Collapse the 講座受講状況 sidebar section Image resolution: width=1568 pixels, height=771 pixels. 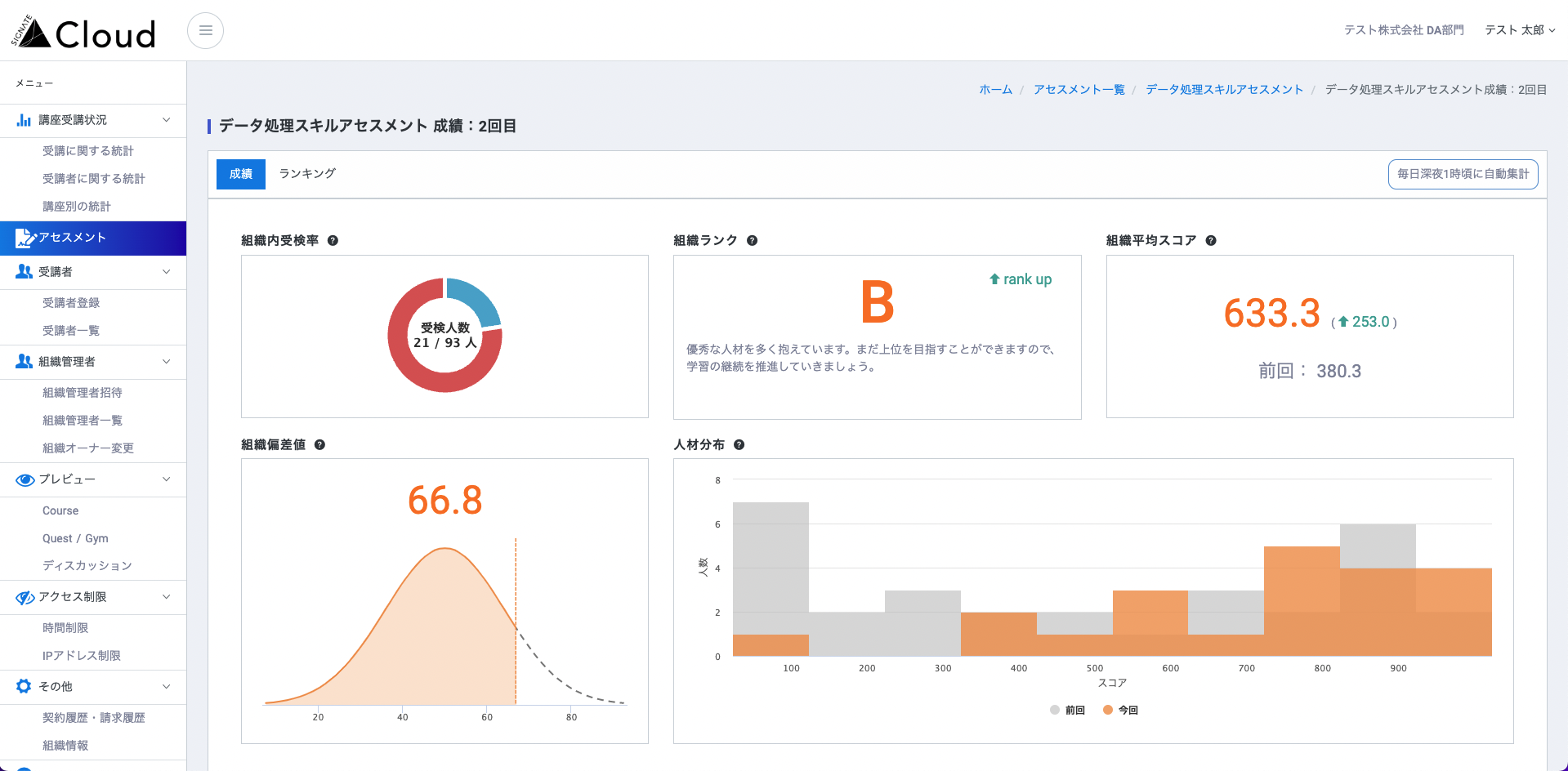[166, 120]
